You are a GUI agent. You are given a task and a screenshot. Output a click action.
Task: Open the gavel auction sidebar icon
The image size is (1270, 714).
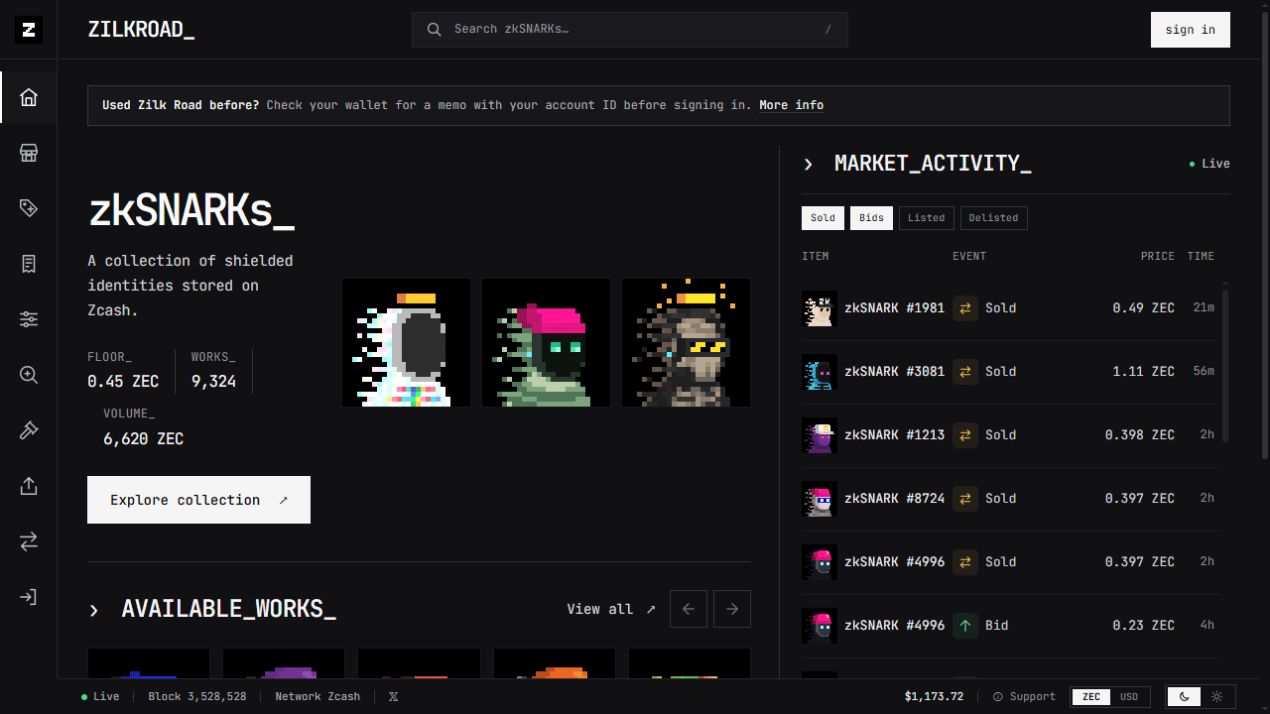28,430
